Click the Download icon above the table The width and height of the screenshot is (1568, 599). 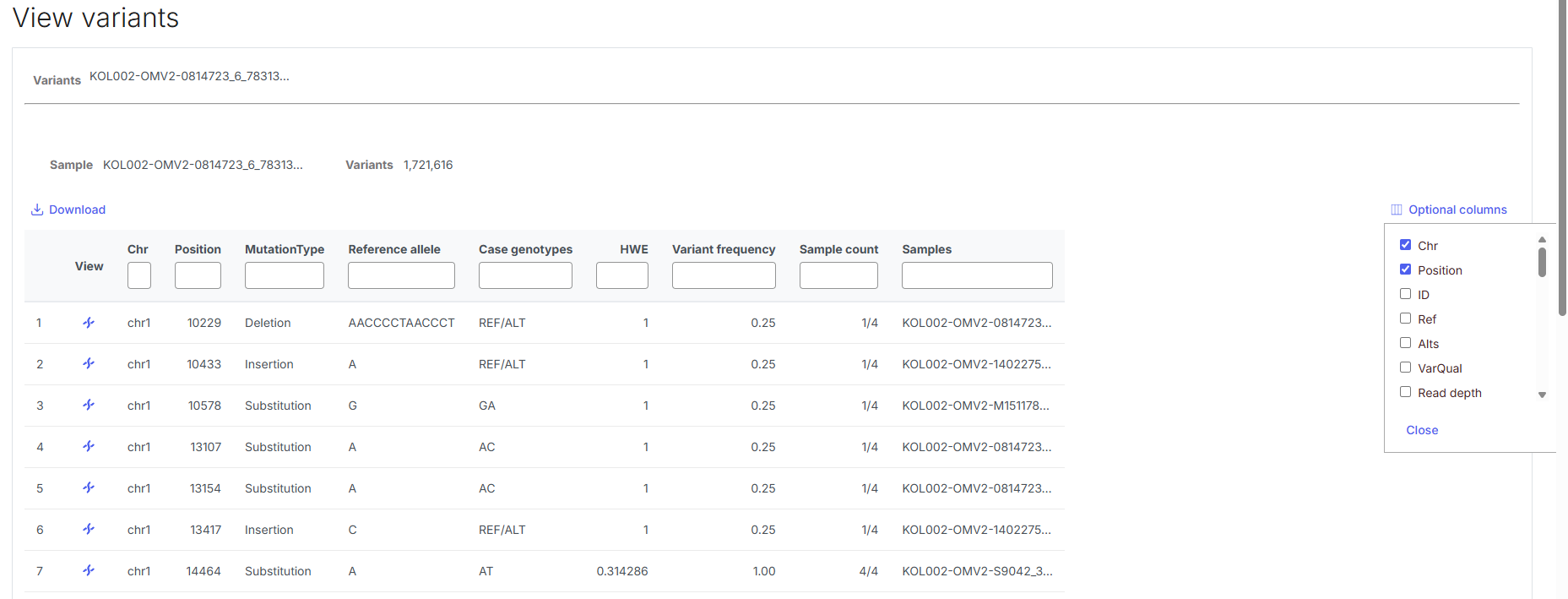(x=37, y=210)
